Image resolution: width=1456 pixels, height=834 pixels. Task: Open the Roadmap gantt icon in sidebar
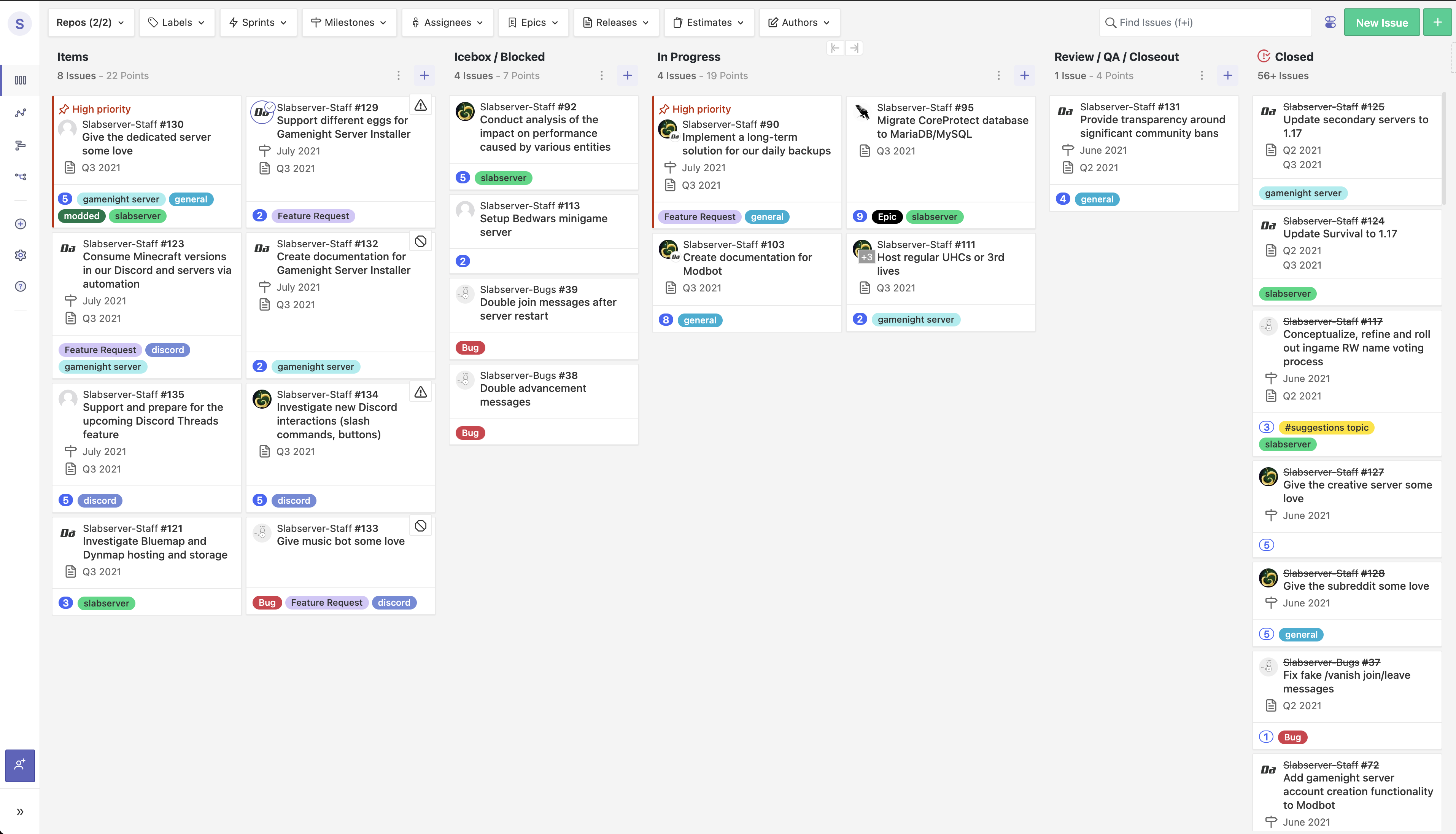20,145
